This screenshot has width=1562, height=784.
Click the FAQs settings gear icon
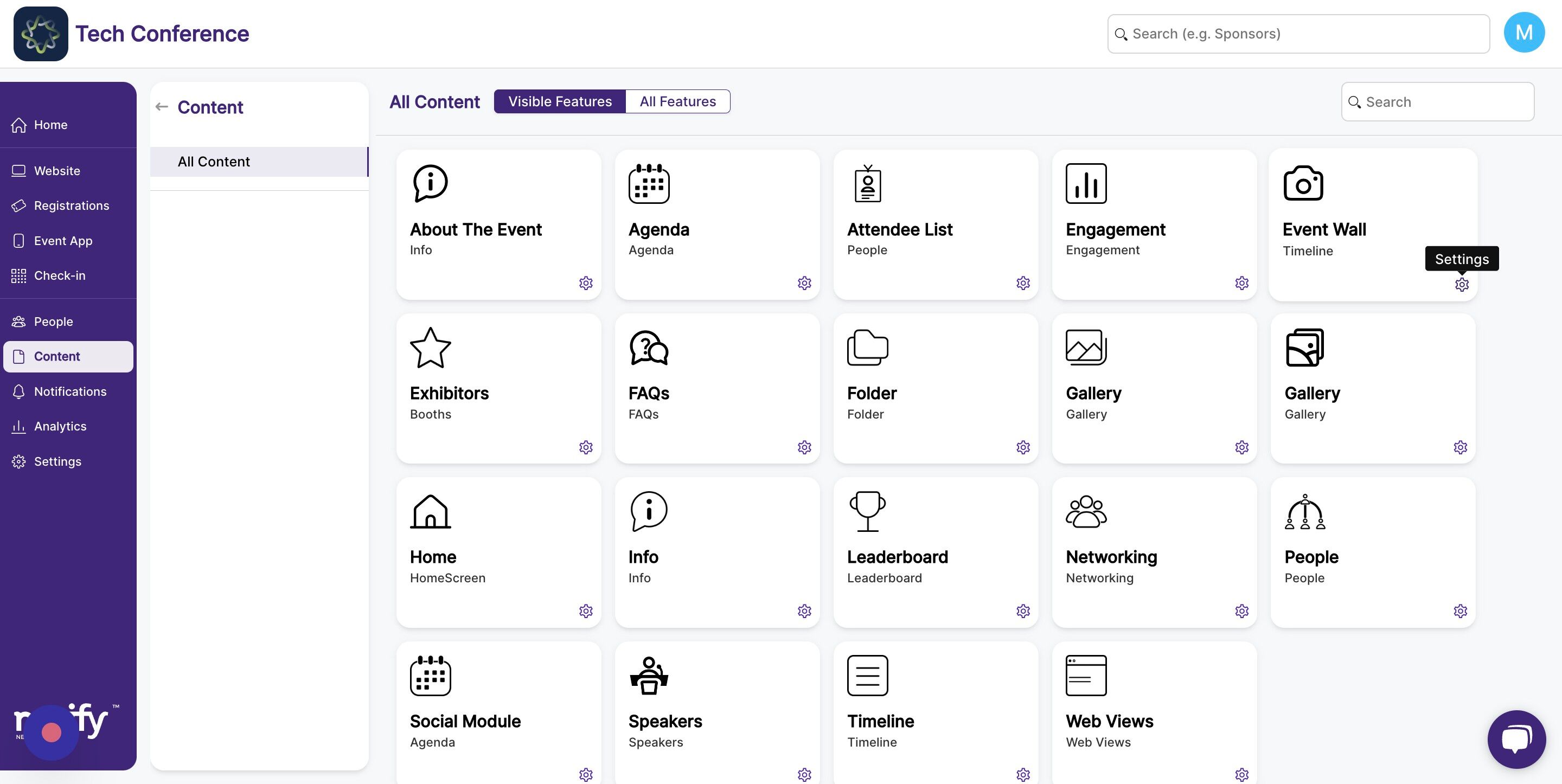coord(804,447)
